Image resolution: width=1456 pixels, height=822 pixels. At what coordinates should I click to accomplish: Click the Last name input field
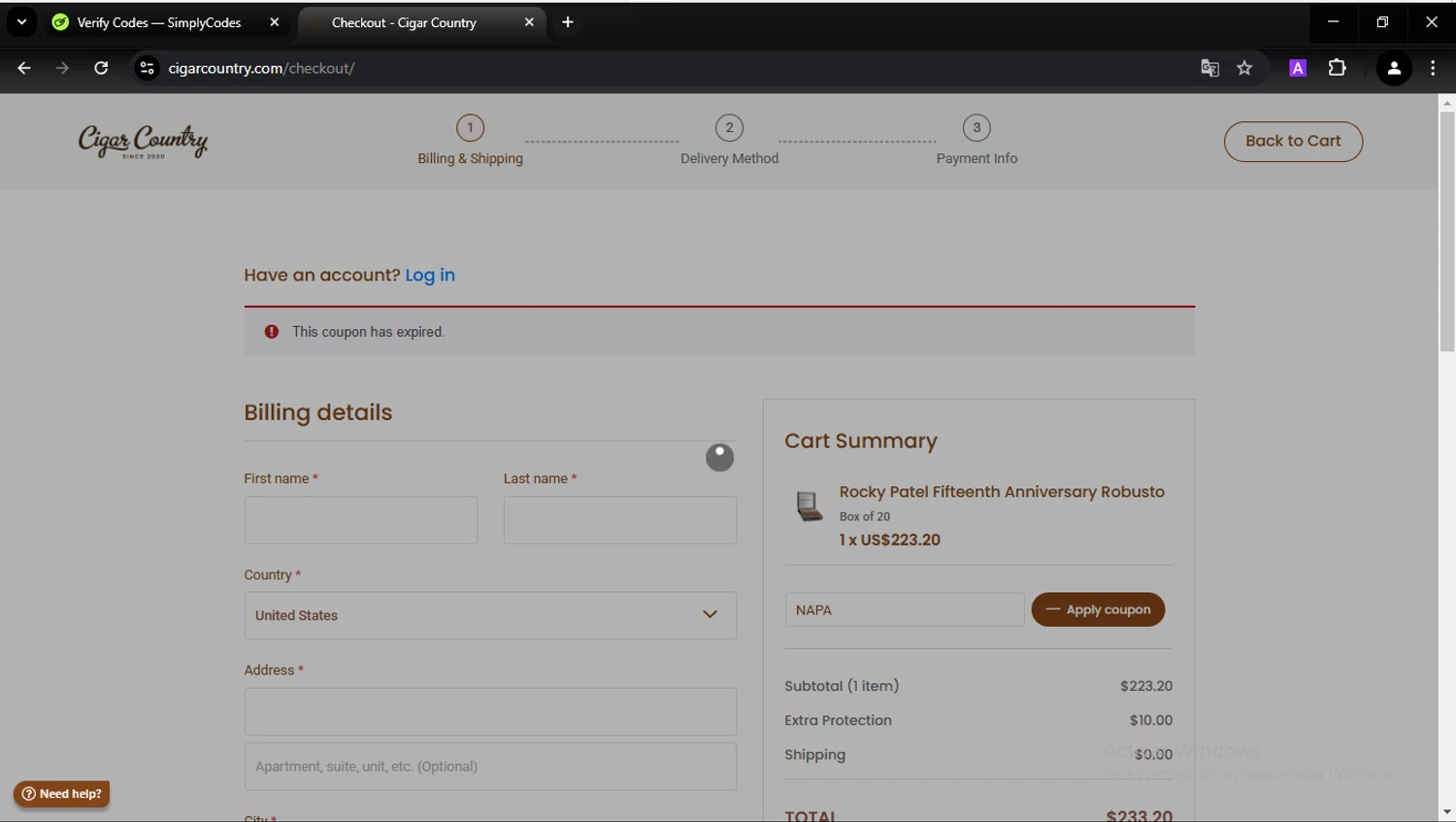pos(619,520)
